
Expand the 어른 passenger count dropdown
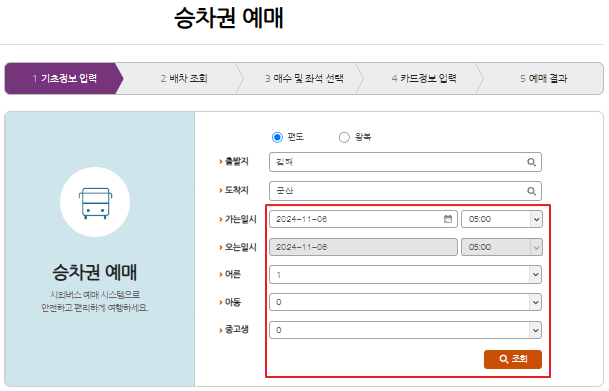point(405,275)
